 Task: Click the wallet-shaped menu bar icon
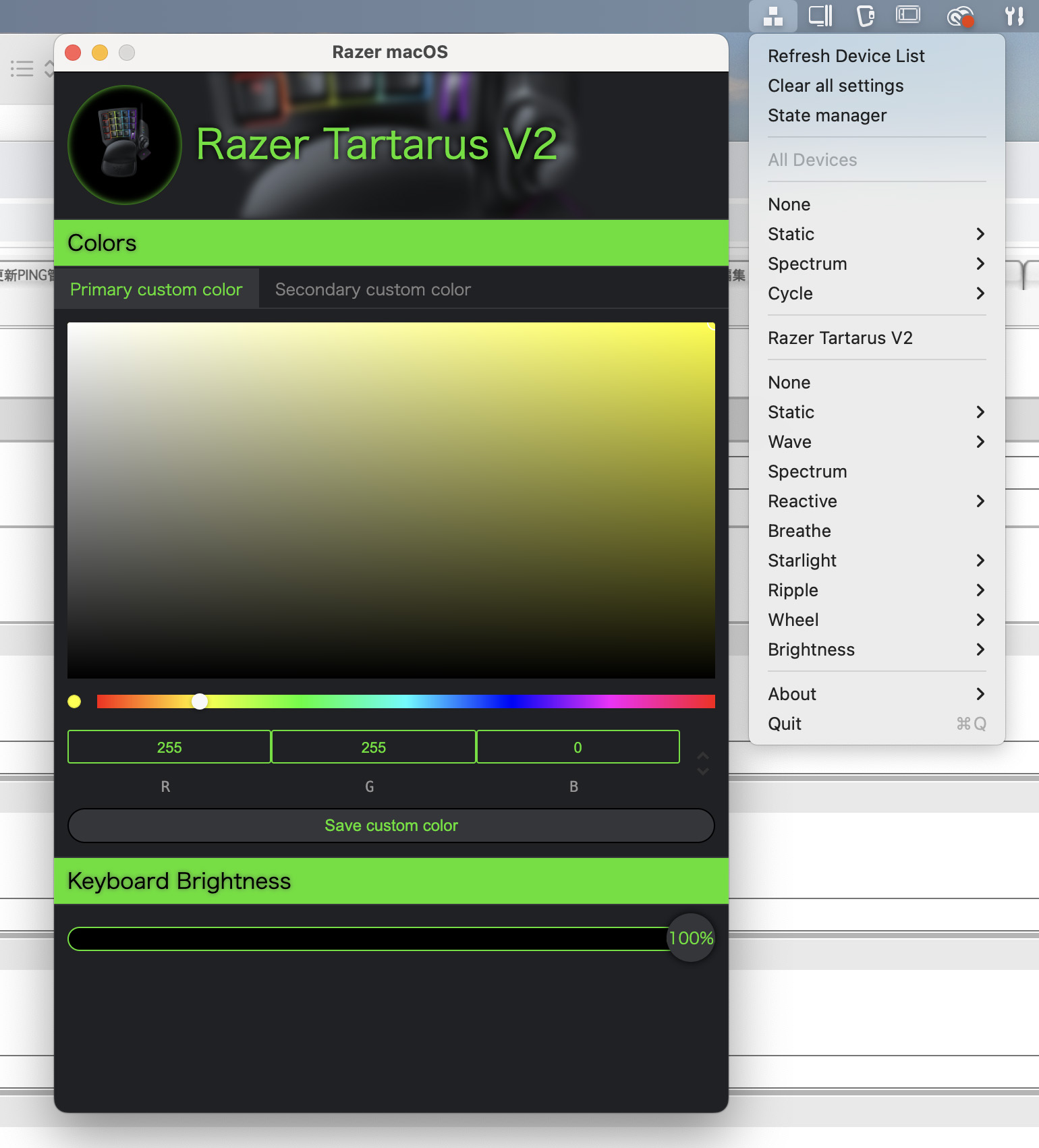click(866, 16)
